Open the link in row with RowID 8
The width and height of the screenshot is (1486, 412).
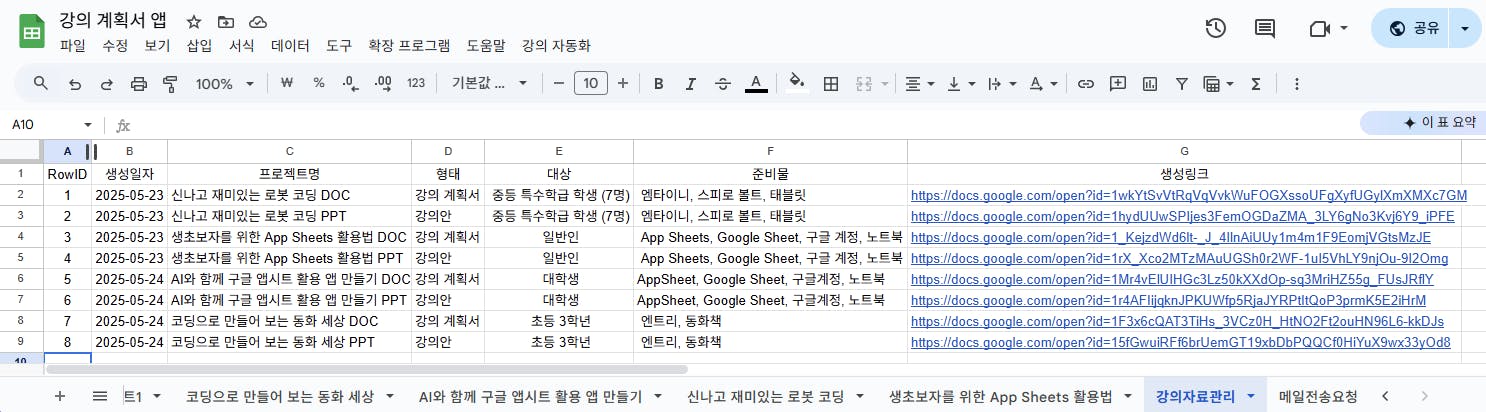click(x=1180, y=342)
